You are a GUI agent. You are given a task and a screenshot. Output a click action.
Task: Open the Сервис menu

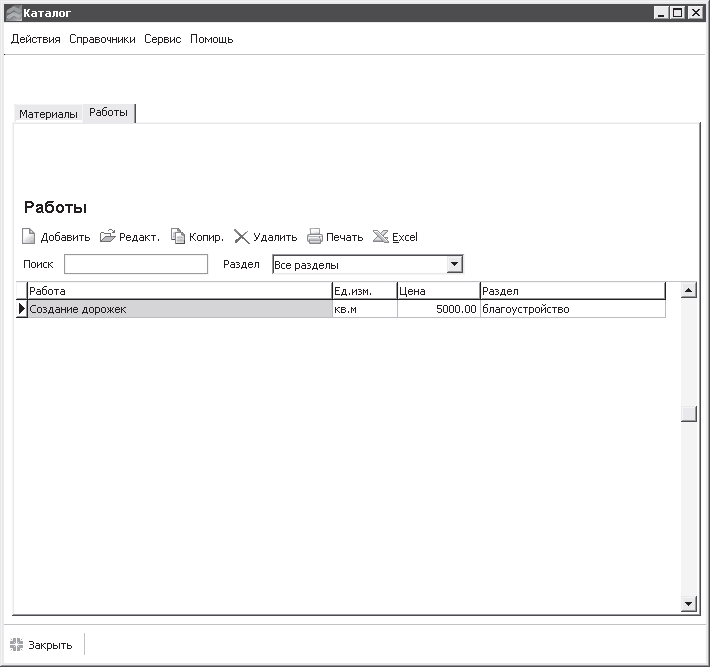click(x=163, y=39)
